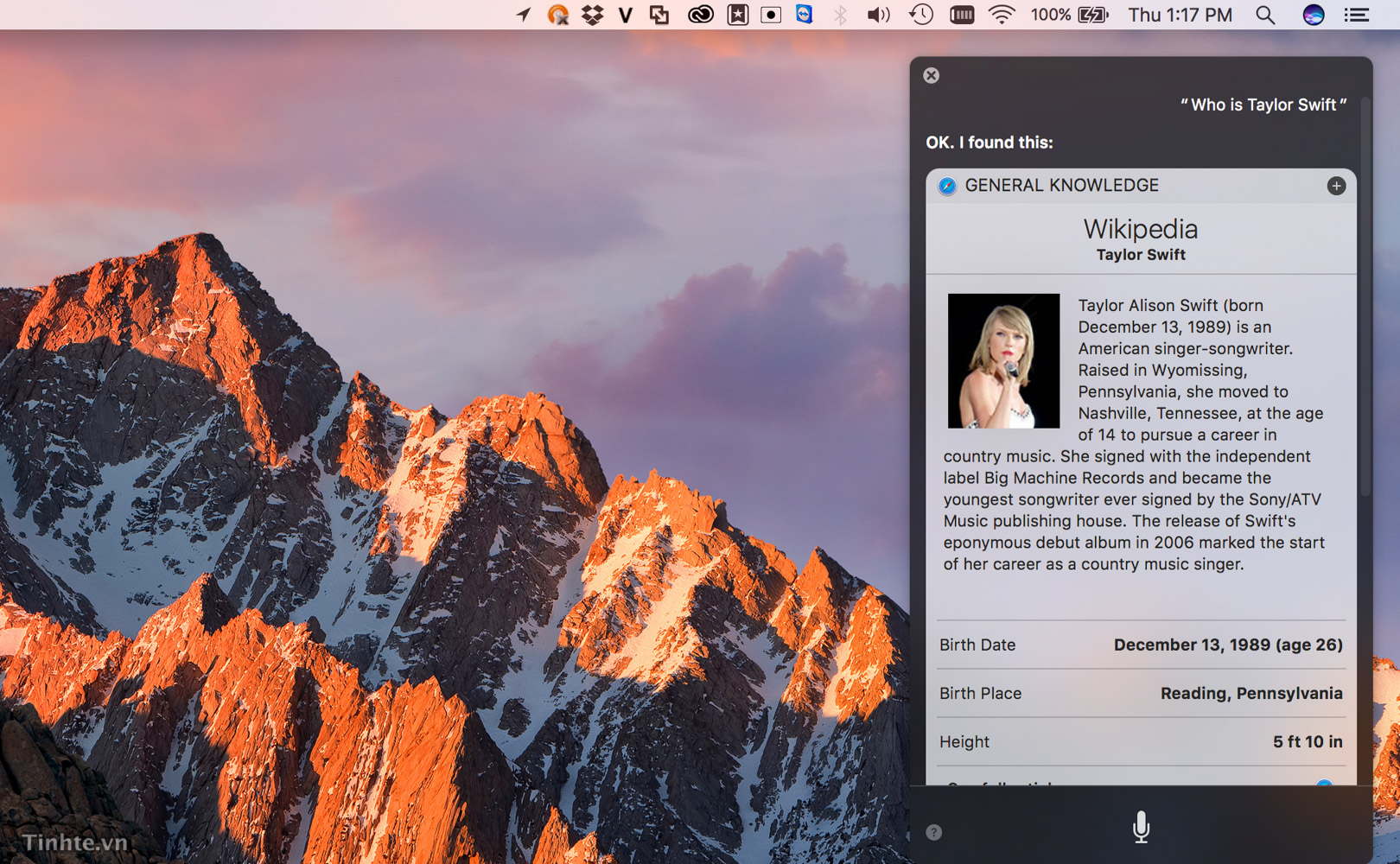Open the TeamViewer menu bar icon
Image resolution: width=1400 pixels, height=864 pixels.
coord(804,14)
